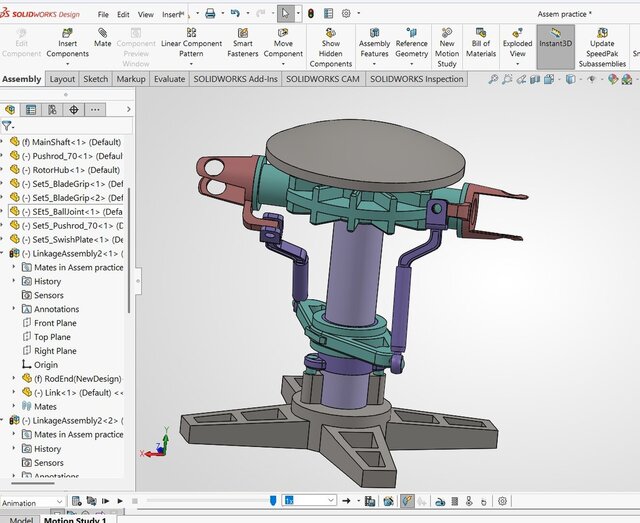The height and width of the screenshot is (523, 640).
Task: Click the Edit Appearance color ball
Action: [613, 79]
